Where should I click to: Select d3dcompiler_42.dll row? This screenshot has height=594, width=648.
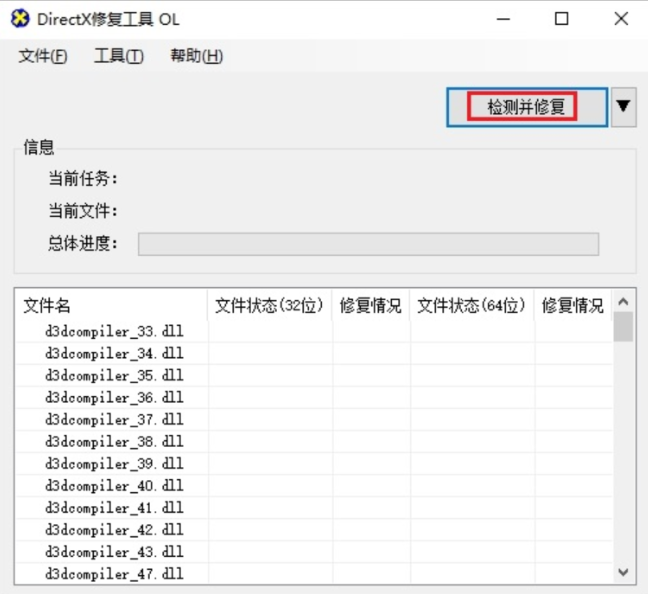(x=314, y=530)
